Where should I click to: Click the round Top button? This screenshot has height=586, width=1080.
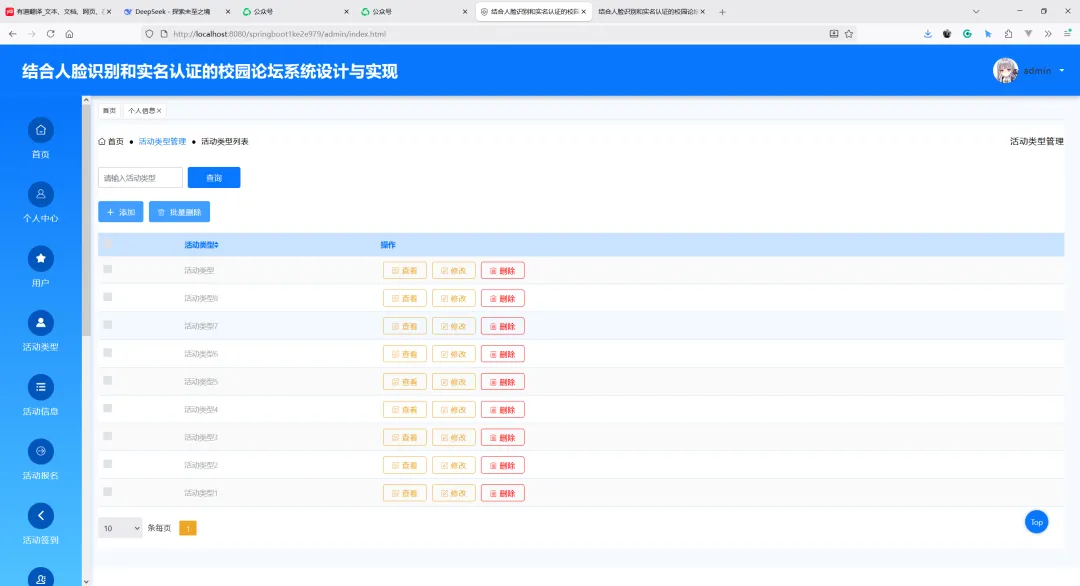click(1036, 522)
